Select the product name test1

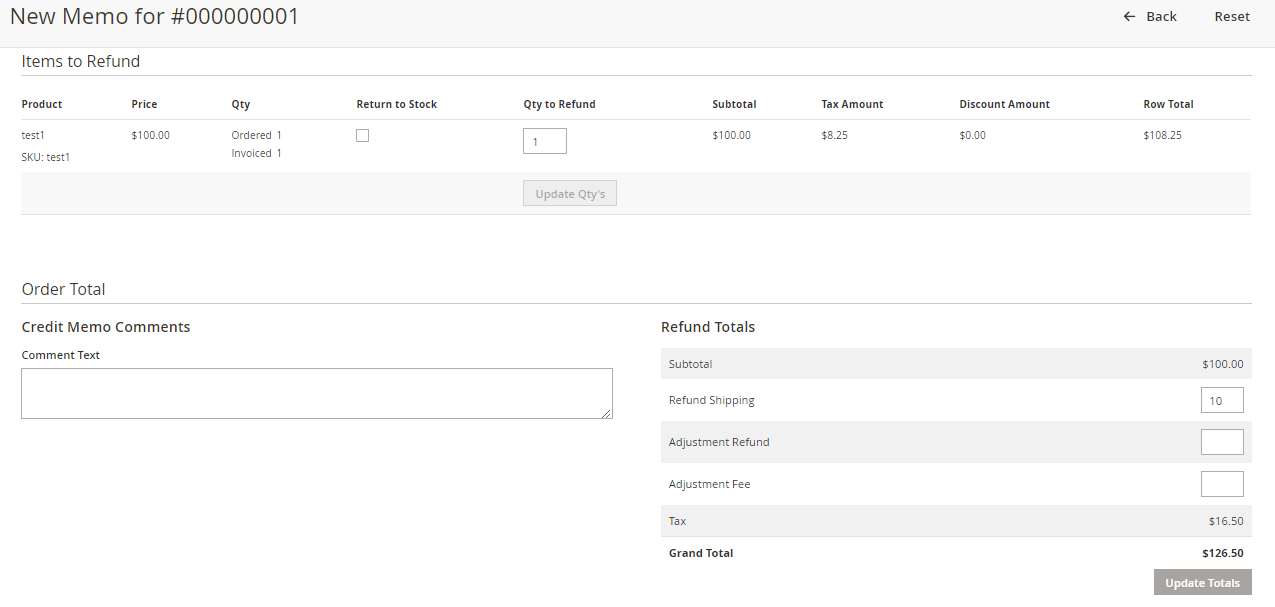click(31, 134)
